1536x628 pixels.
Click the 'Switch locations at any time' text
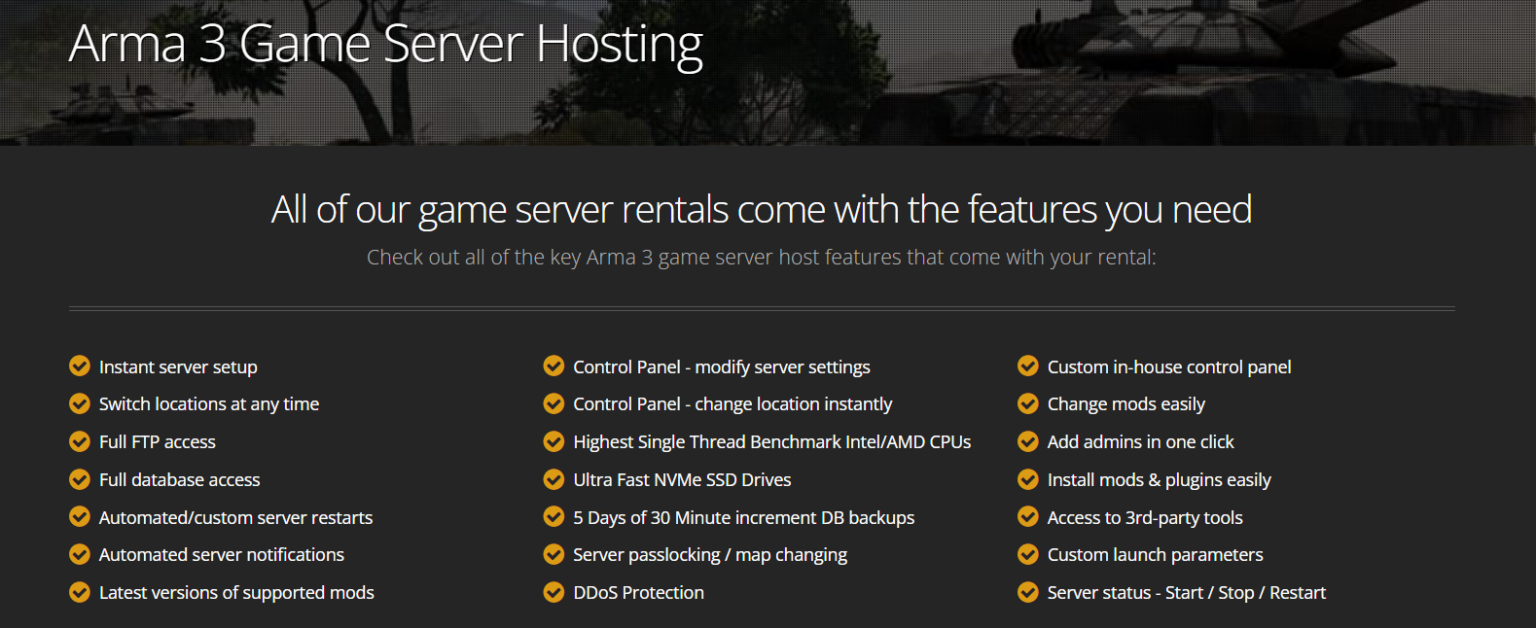tap(209, 404)
